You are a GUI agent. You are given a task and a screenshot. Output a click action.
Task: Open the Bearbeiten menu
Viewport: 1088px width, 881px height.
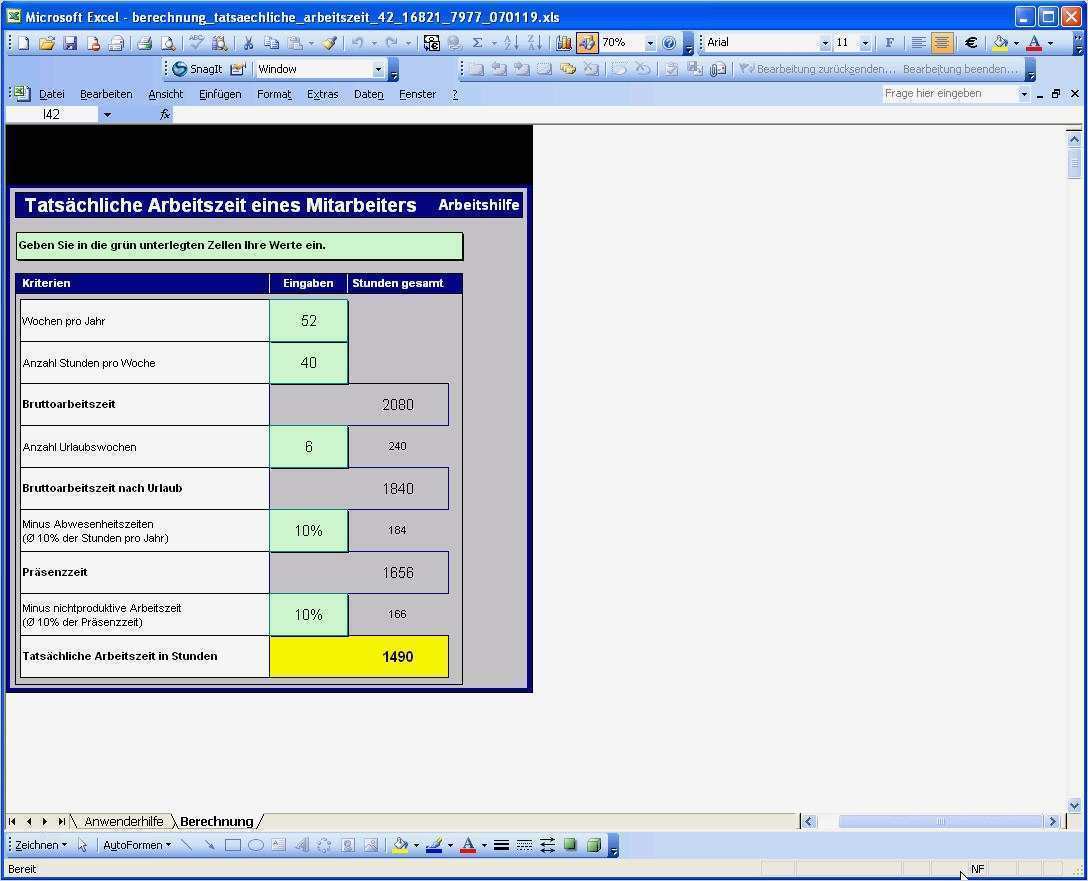106,94
